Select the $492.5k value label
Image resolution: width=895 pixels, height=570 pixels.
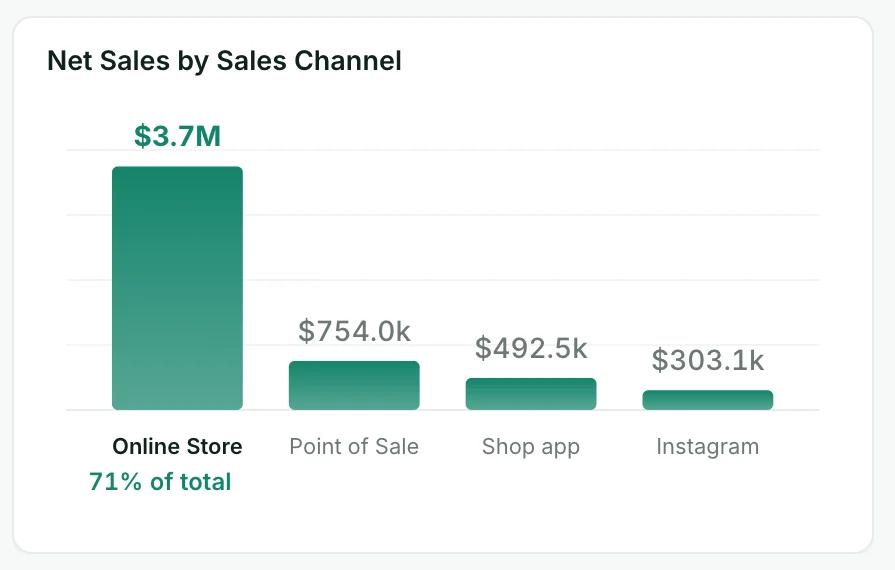coord(531,348)
